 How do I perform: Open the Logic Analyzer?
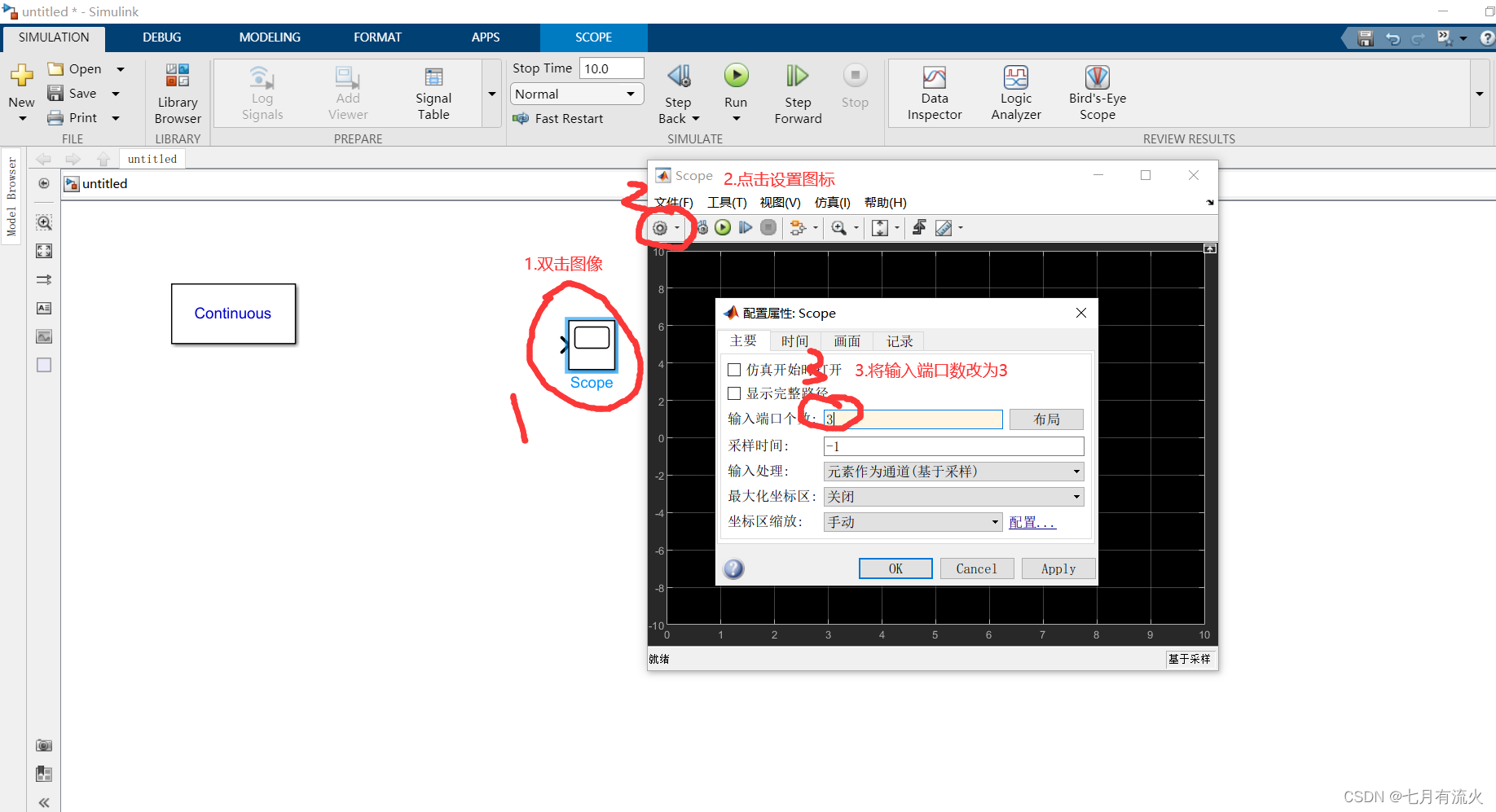pyautogui.click(x=1016, y=94)
